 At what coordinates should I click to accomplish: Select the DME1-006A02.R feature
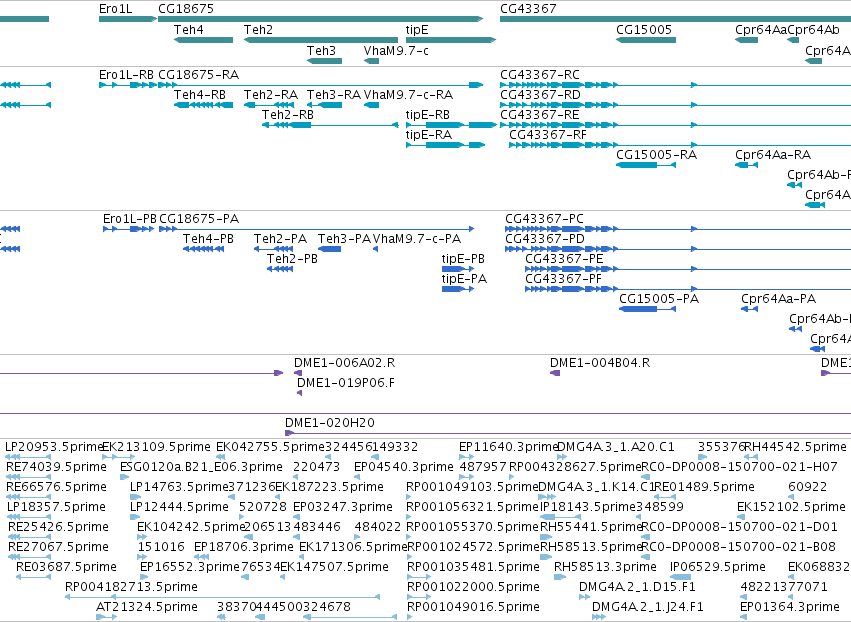(297, 373)
